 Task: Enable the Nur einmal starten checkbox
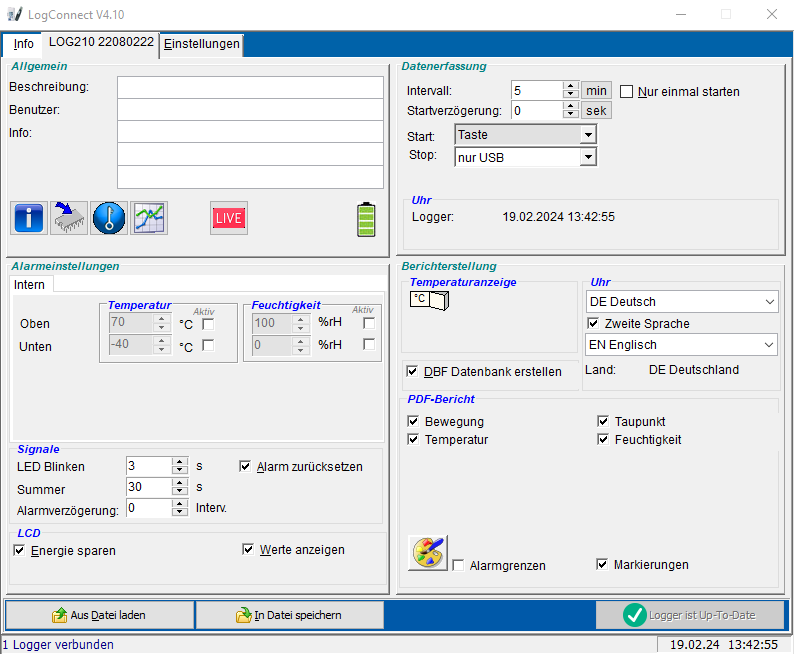[628, 92]
